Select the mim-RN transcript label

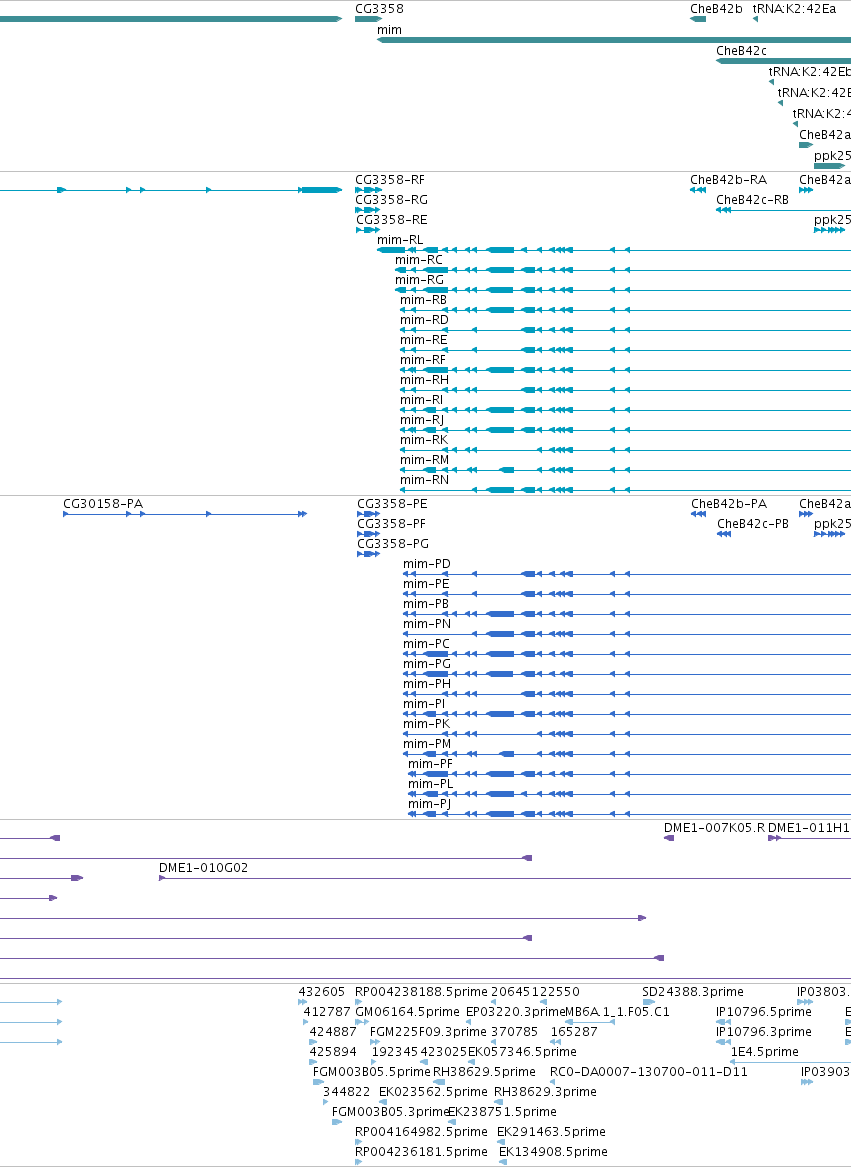pos(424,481)
